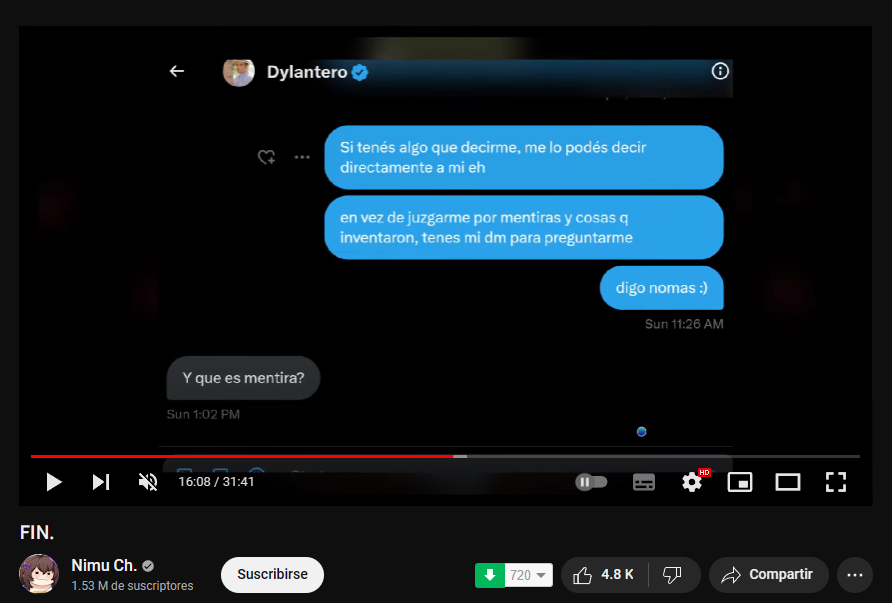Click the blue verified badge next to Dylantero
Image resolution: width=892 pixels, height=603 pixels.
[x=360, y=72]
